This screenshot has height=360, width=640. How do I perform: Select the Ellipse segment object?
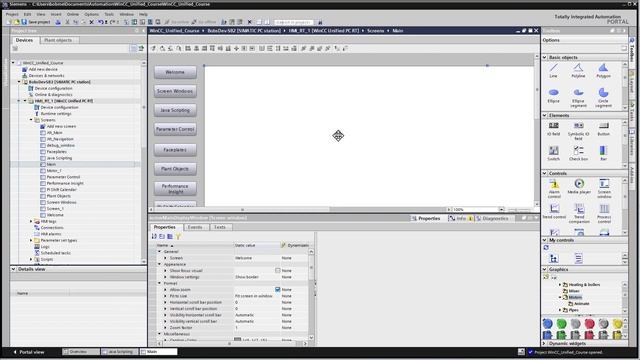(x=578, y=98)
